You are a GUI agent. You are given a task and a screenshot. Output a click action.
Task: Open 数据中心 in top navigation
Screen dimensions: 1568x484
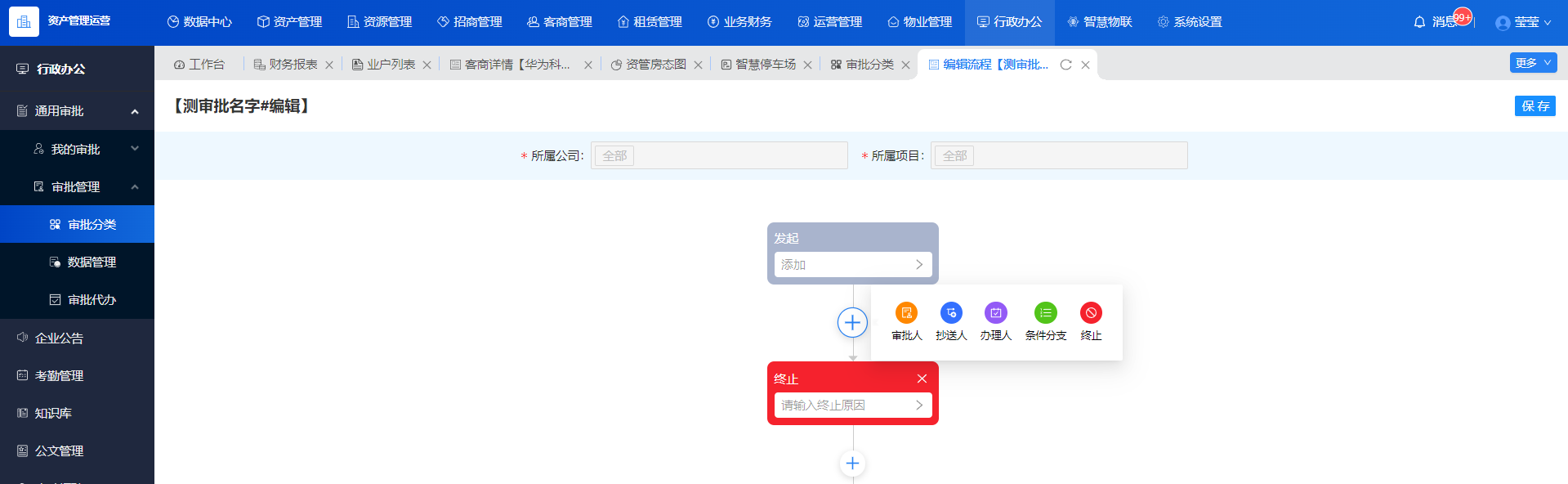click(199, 22)
